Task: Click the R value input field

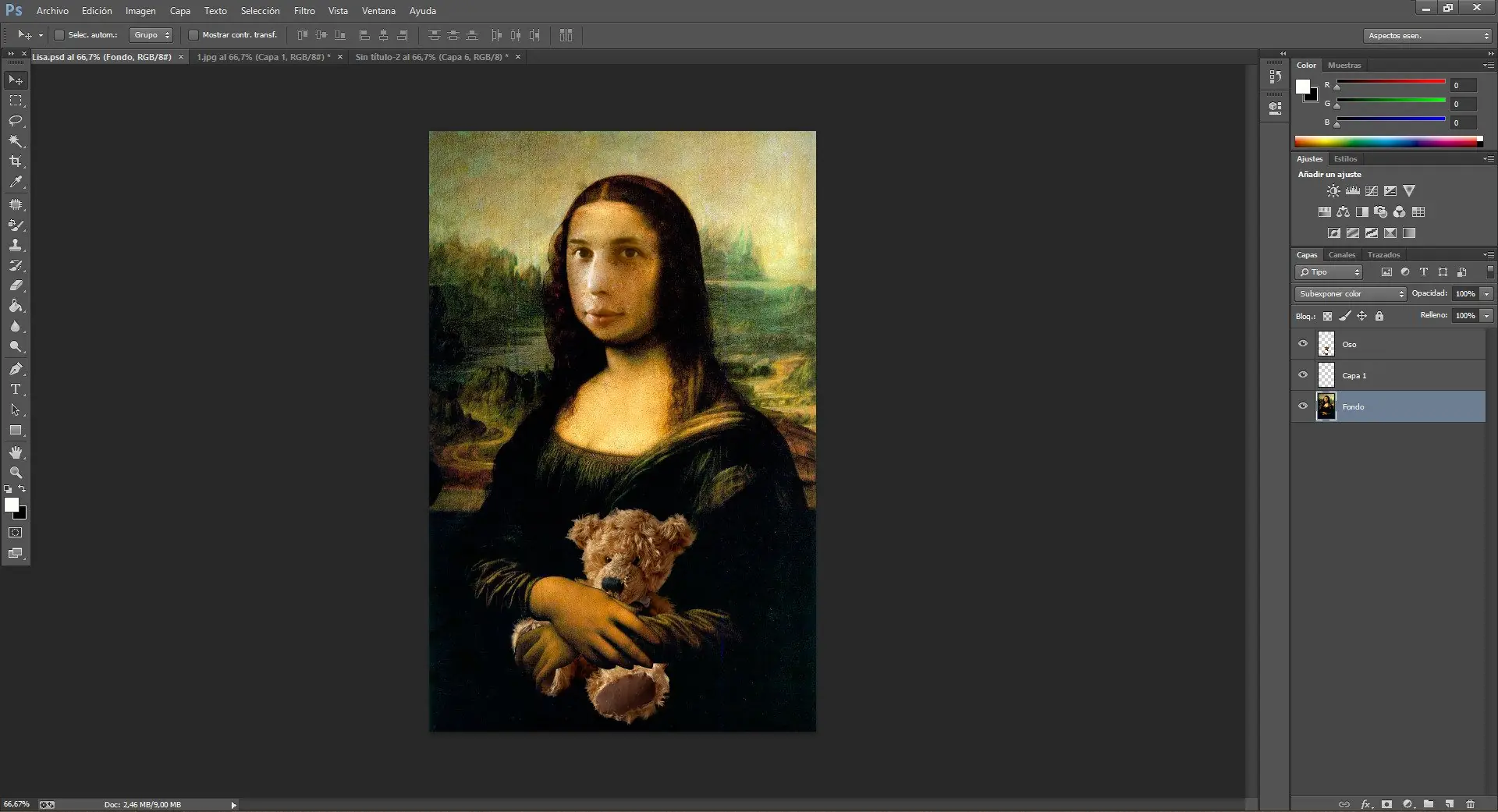Action: 1464,85
